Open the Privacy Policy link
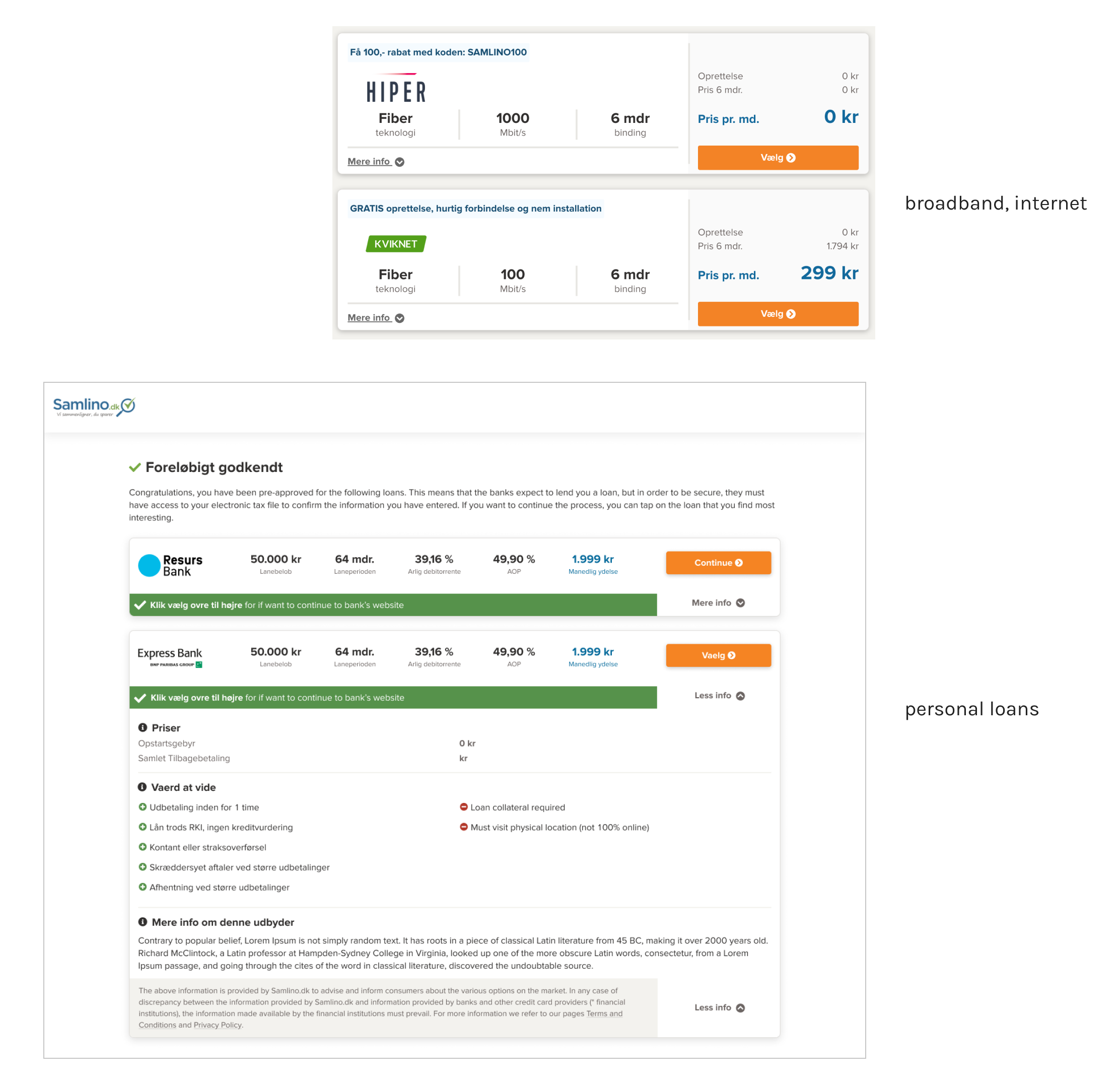This screenshot has width=1120, height=1086. (x=218, y=1025)
